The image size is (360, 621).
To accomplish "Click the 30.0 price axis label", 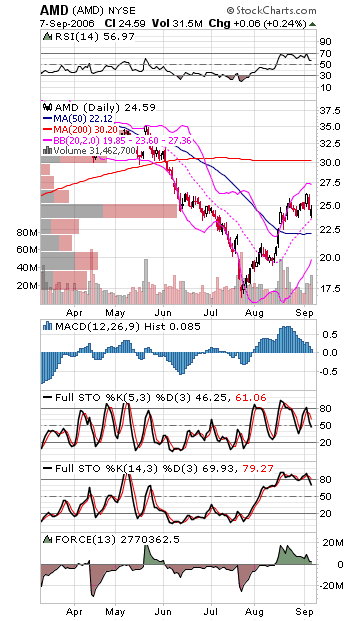I will pyautogui.click(x=330, y=162).
